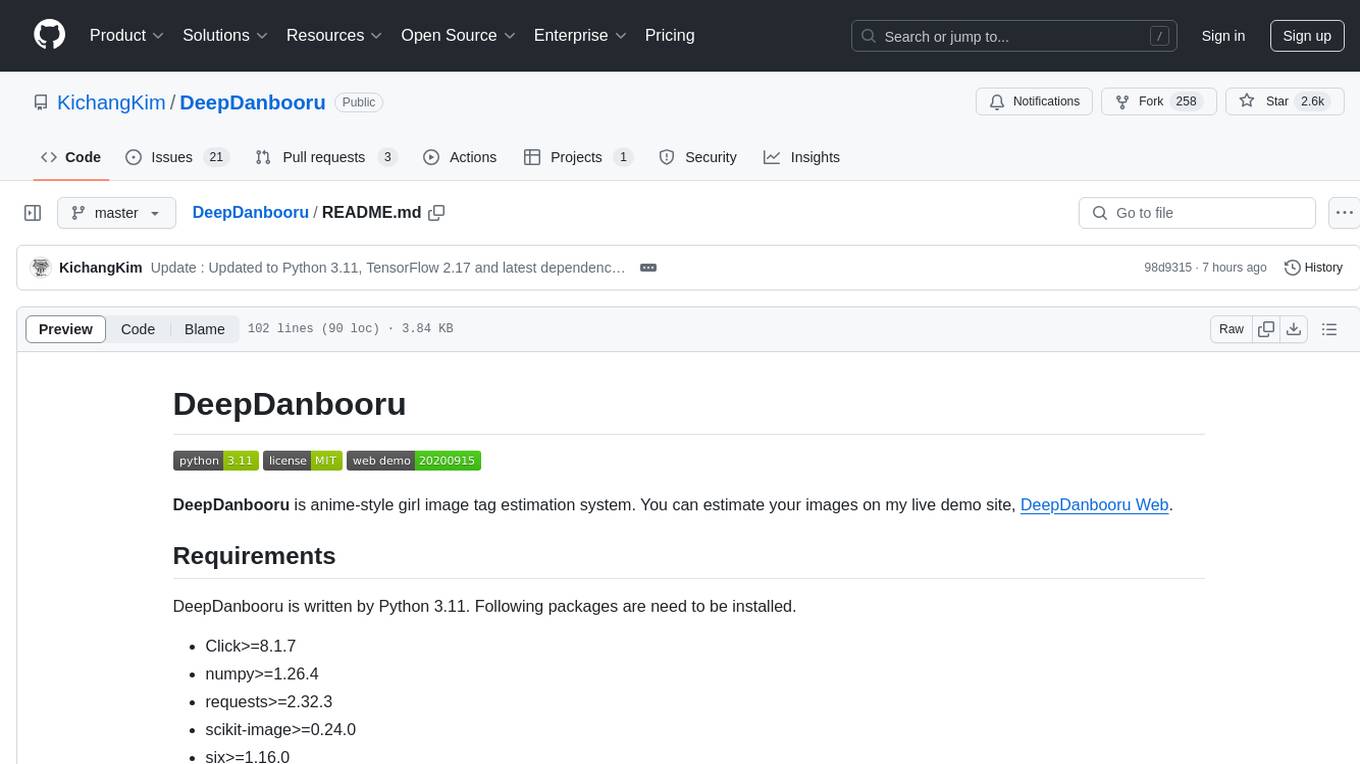The height and width of the screenshot is (764, 1360).
Task: Switch to the Issues tab
Action: [177, 157]
